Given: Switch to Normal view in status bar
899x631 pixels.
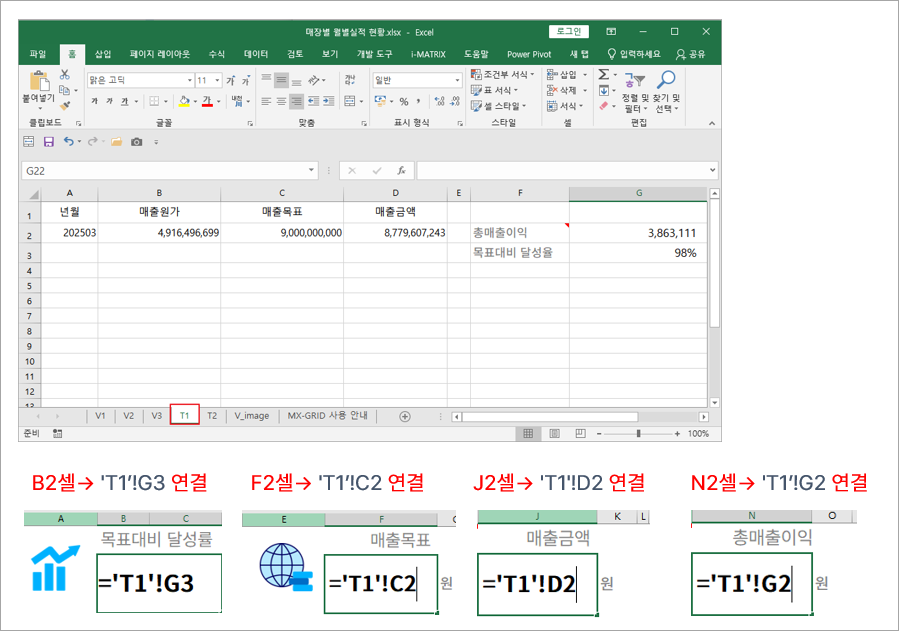Looking at the screenshot, I should coord(528,434).
